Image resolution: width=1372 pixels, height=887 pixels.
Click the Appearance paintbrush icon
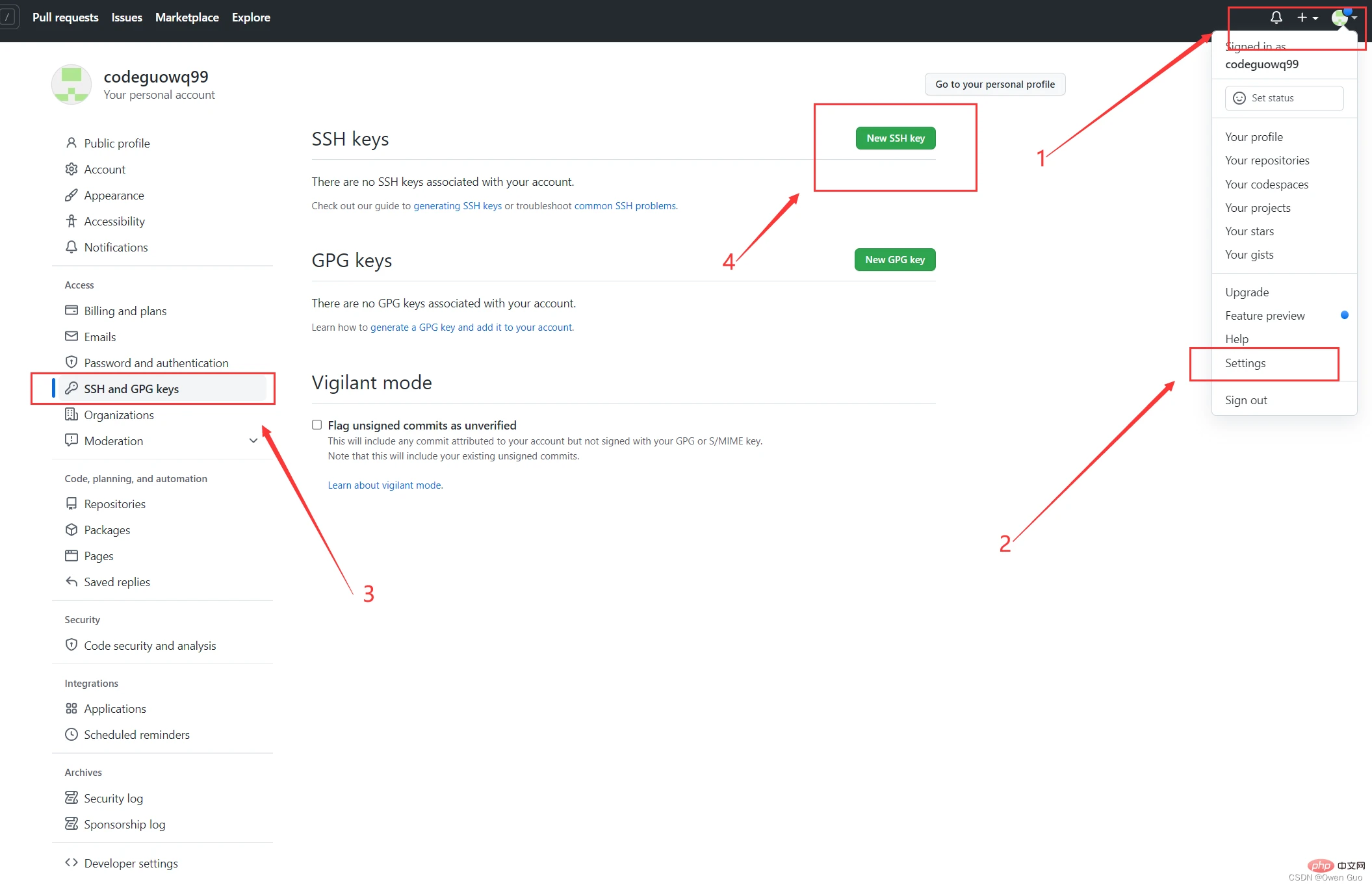tap(71, 195)
